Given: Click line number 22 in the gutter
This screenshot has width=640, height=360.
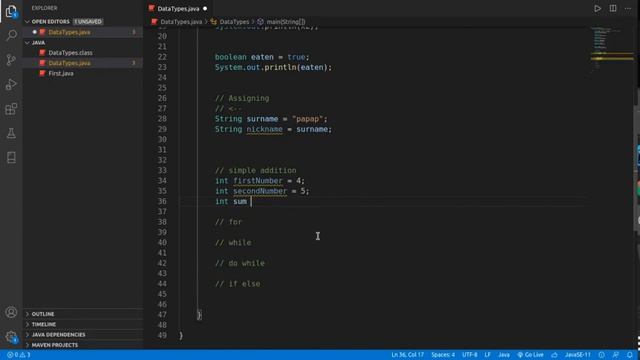Looking at the screenshot, I should coord(162,57).
